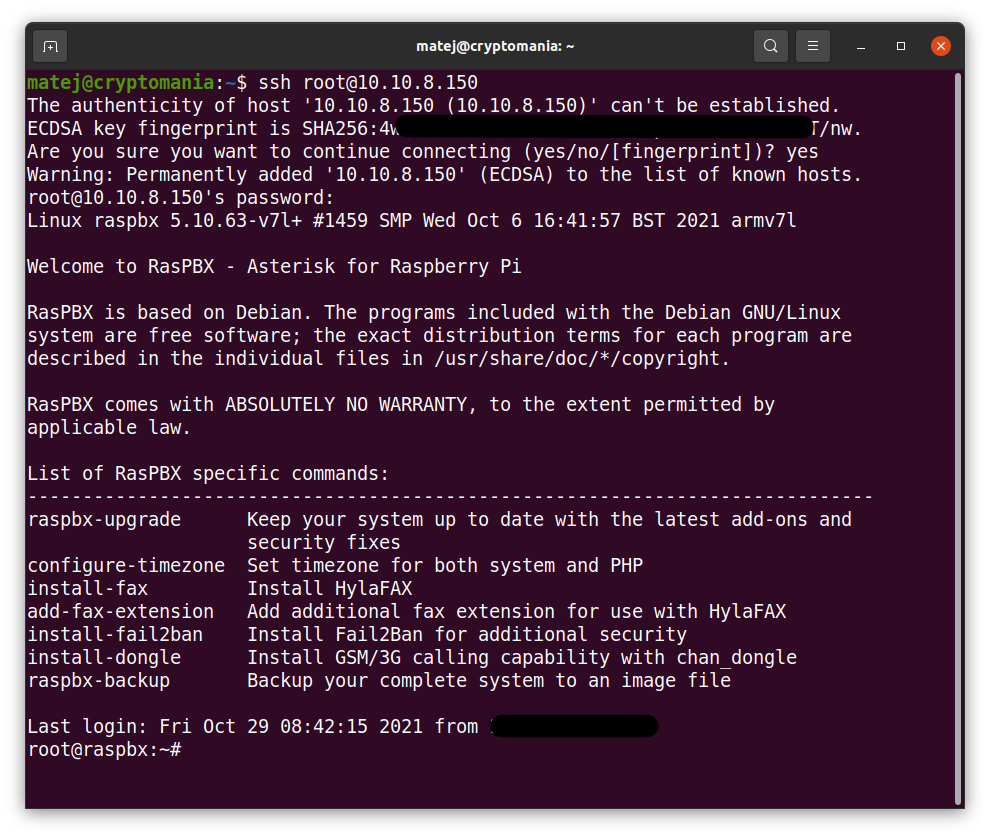Open the terminal search icon
990x837 pixels.
point(769,46)
